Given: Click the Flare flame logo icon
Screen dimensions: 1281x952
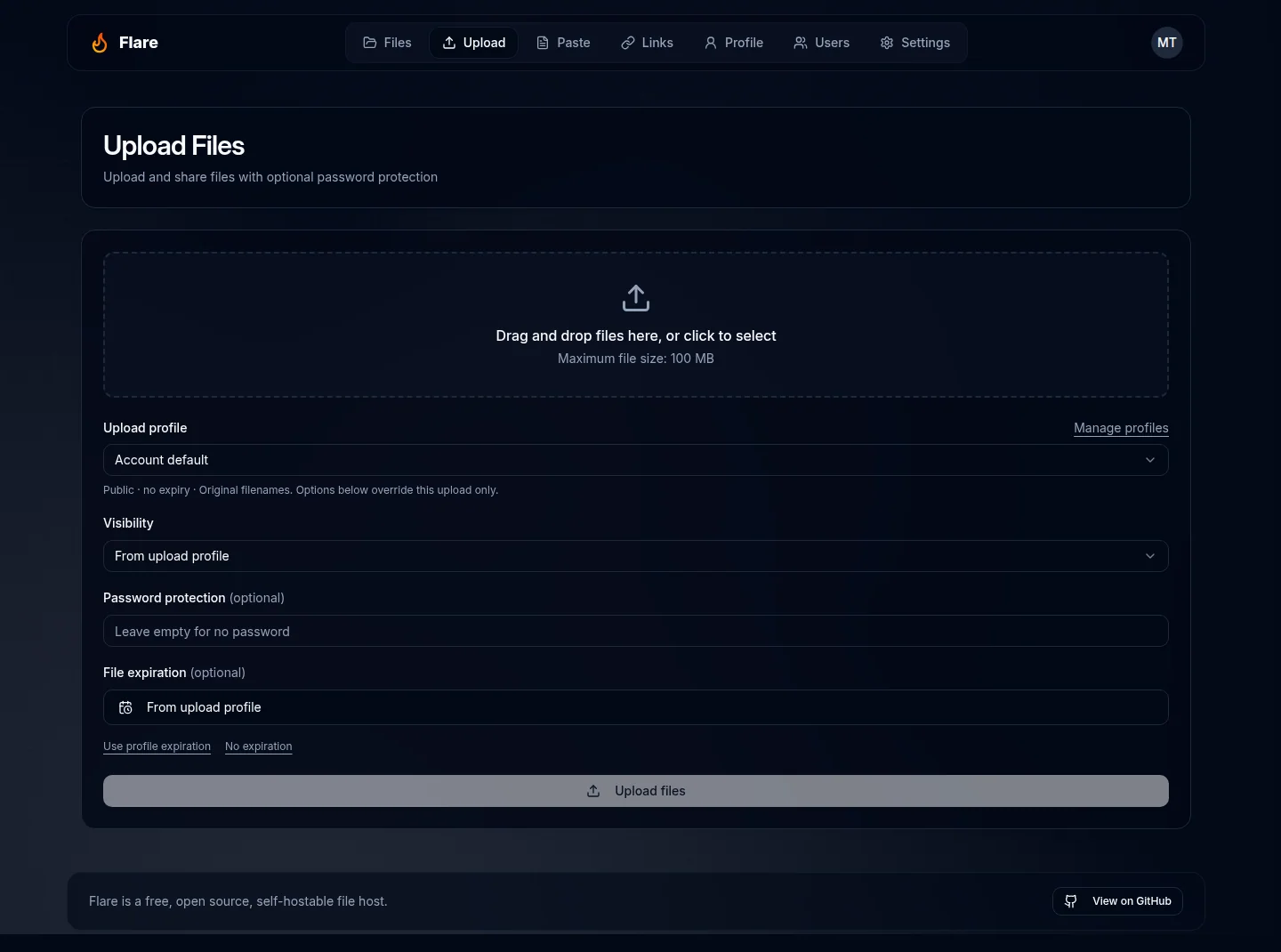Looking at the screenshot, I should click(x=100, y=43).
